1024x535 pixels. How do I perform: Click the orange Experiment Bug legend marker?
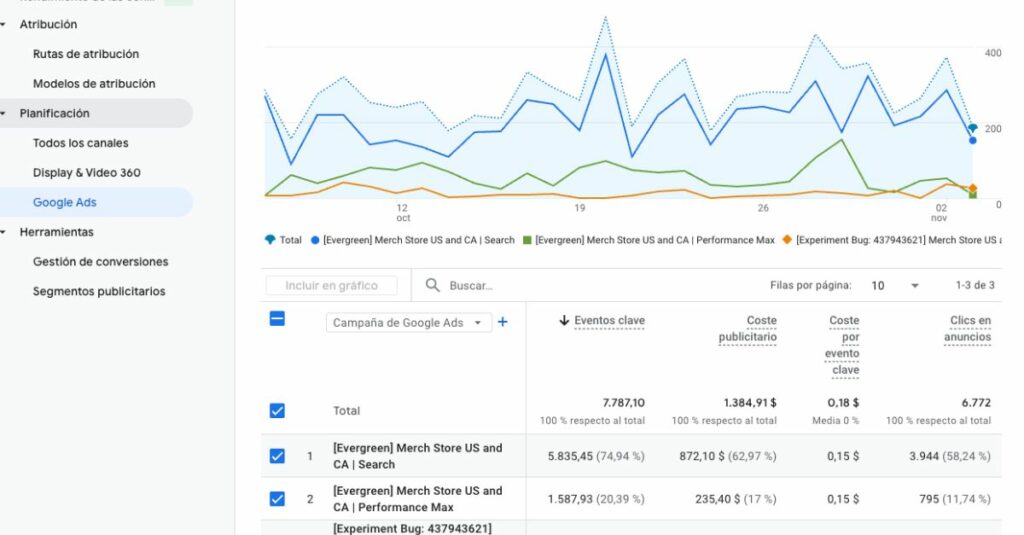tap(787, 240)
